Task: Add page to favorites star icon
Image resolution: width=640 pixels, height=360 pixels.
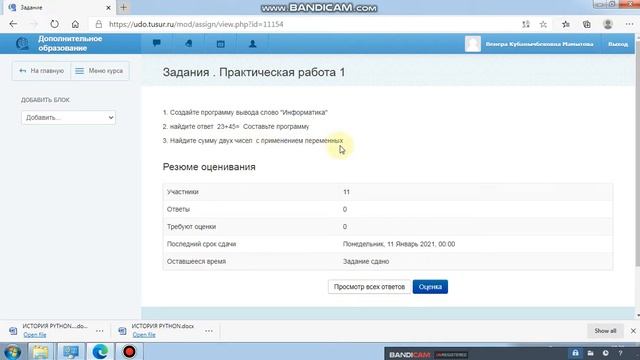Action: (543, 24)
